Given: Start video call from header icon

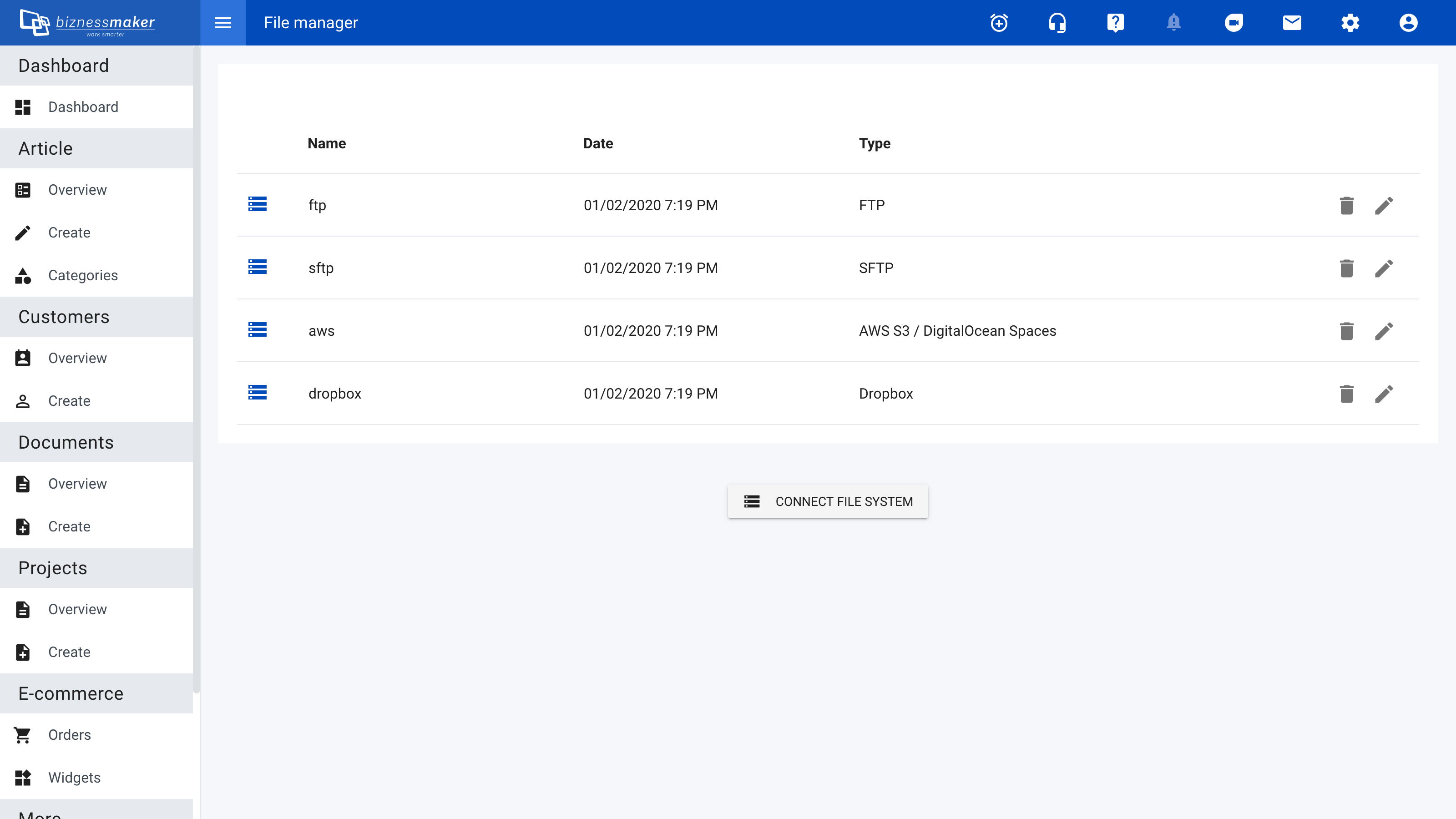Looking at the screenshot, I should coord(1234,23).
